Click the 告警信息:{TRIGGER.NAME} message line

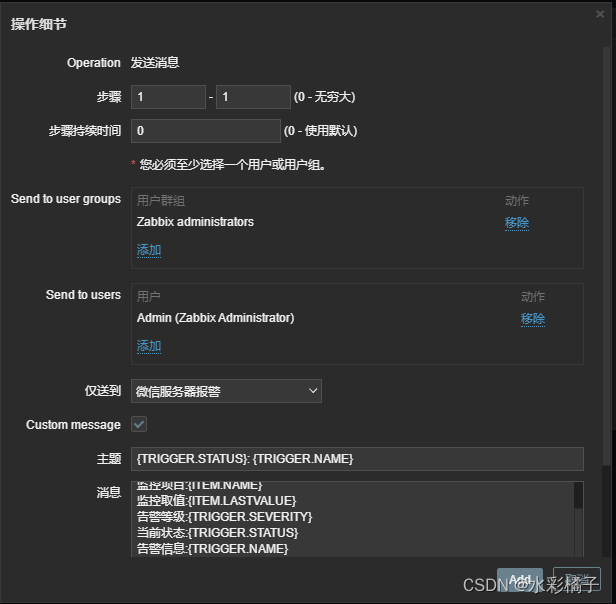[213, 549]
